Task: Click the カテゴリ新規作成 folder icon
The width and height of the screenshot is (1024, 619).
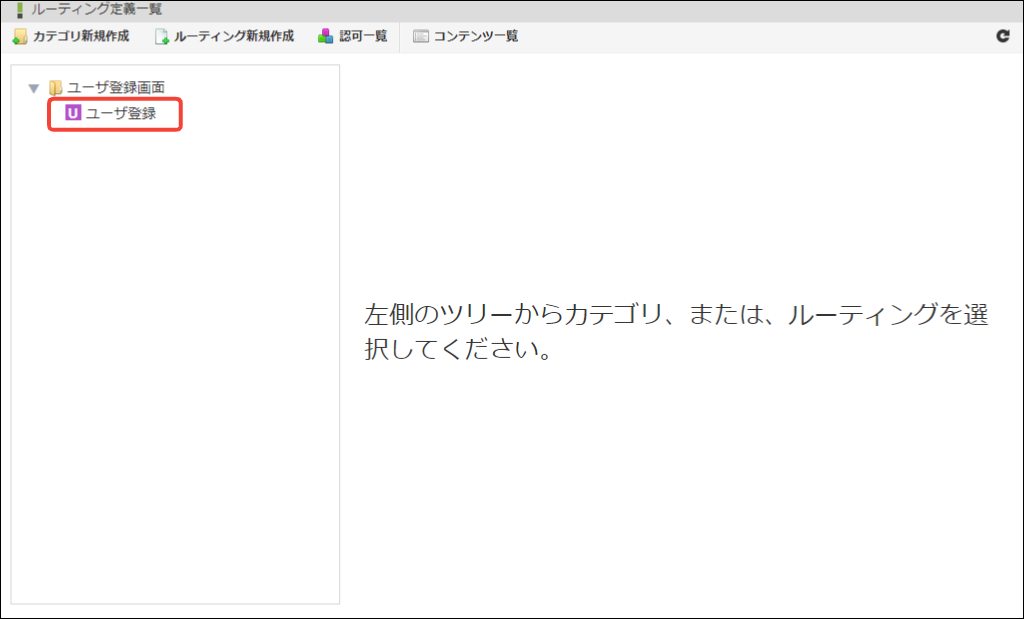Action: [20, 37]
